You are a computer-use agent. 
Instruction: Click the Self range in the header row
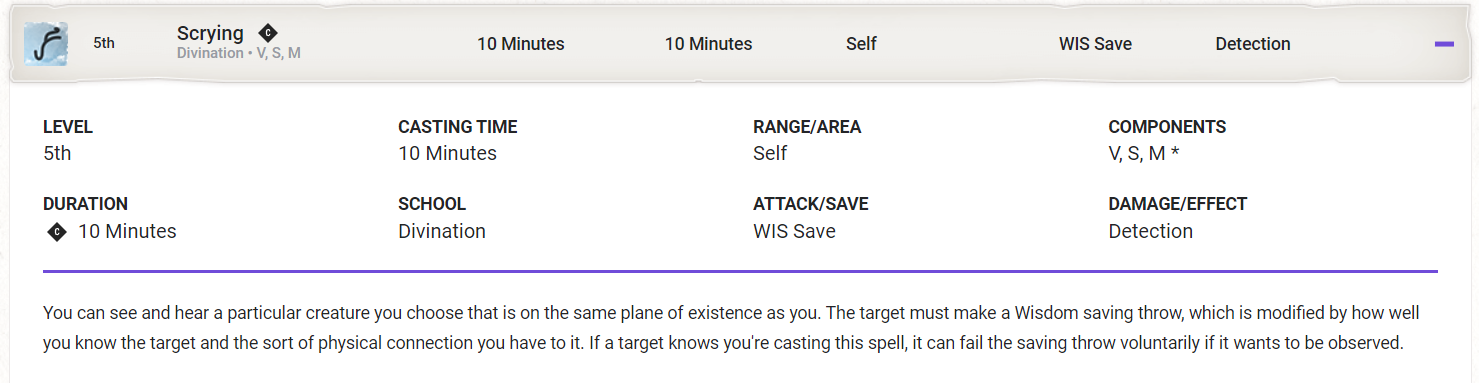[x=861, y=44]
